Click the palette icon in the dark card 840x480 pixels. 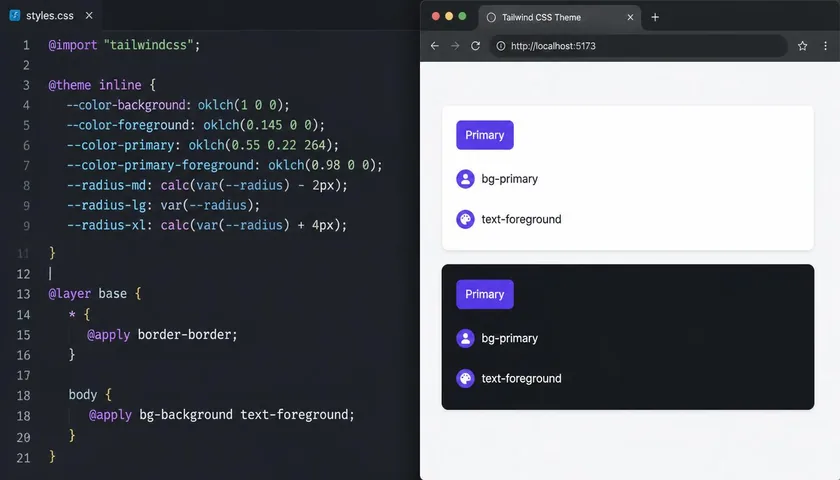point(465,378)
